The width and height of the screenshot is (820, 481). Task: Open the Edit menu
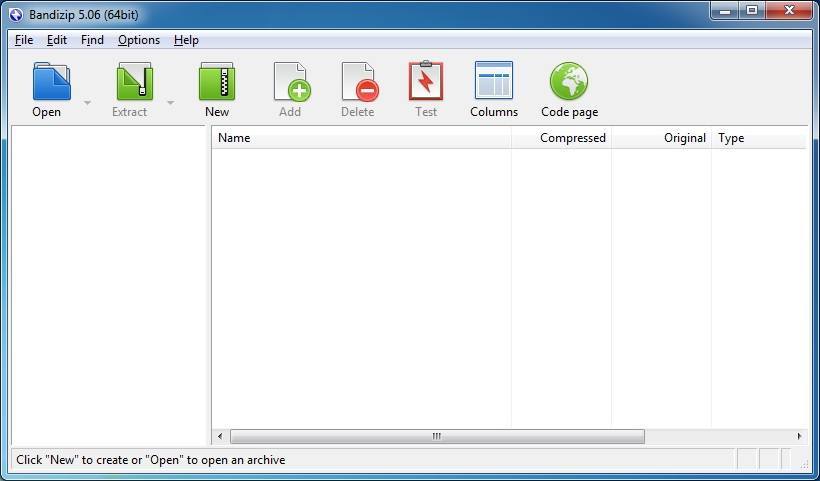pyautogui.click(x=57, y=40)
